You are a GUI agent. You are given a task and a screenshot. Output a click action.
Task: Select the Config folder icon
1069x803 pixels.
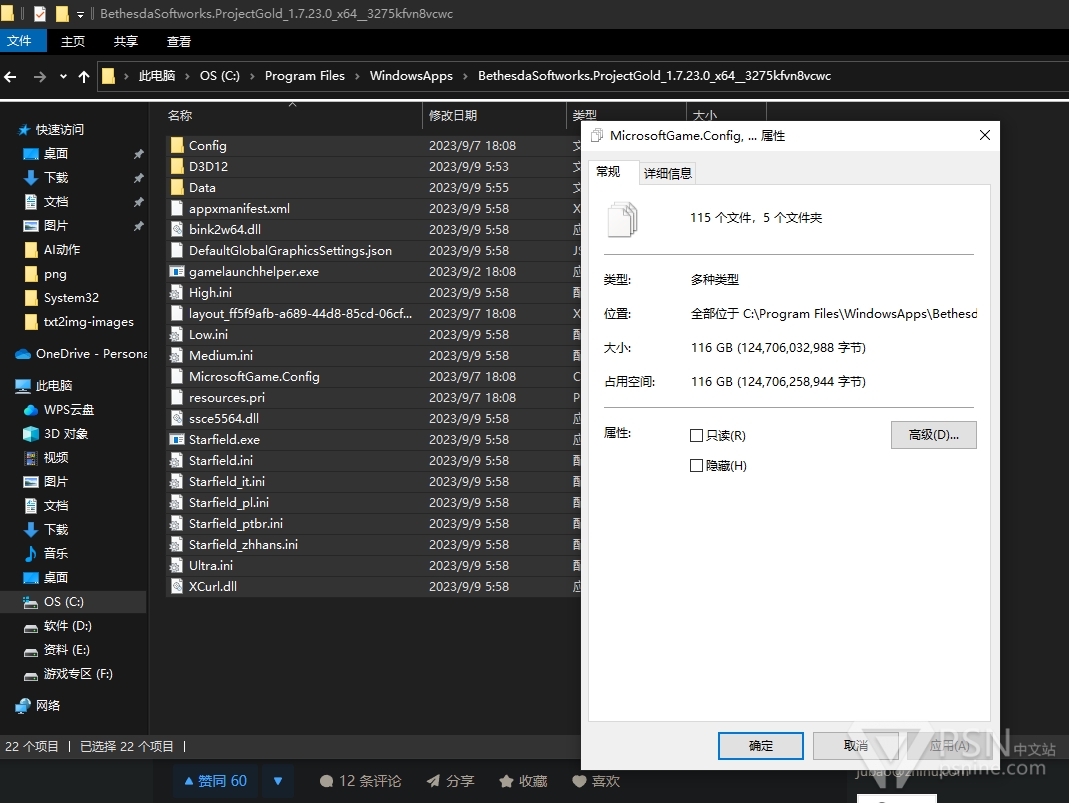[177, 145]
